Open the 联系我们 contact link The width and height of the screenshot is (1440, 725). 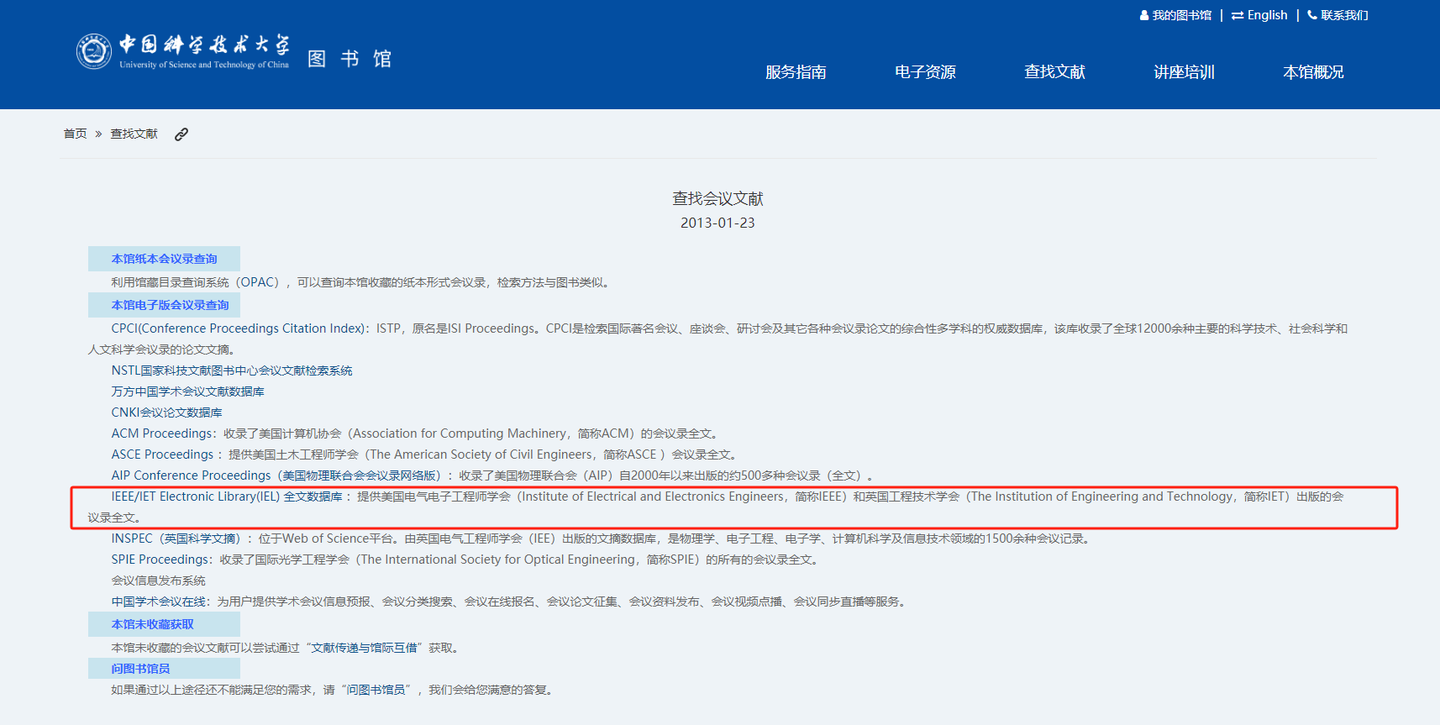[1344, 15]
